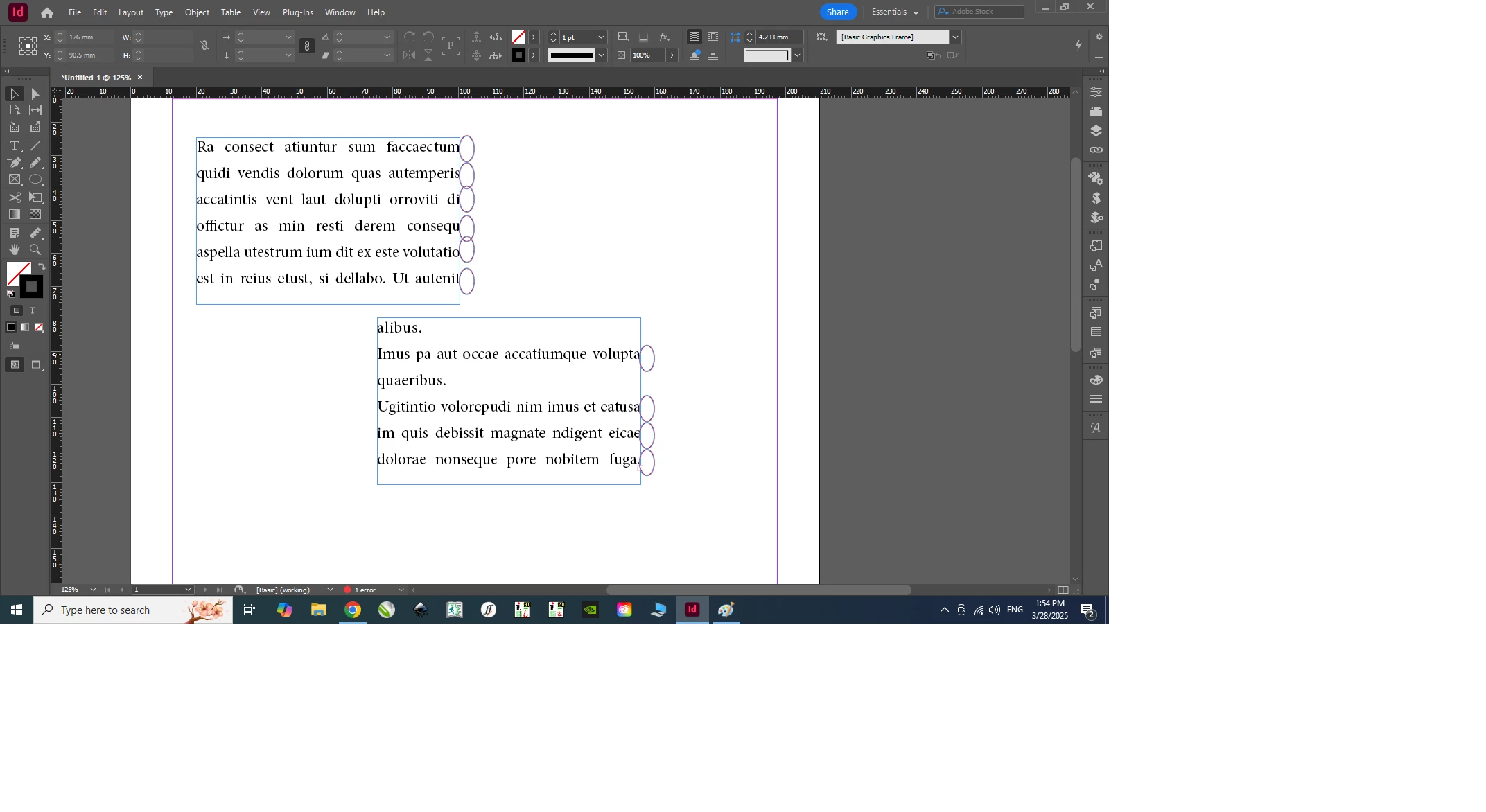This screenshot has width=1486, height=812.
Task: Expand the Basic Graphics Frame style dropdown
Action: (955, 37)
